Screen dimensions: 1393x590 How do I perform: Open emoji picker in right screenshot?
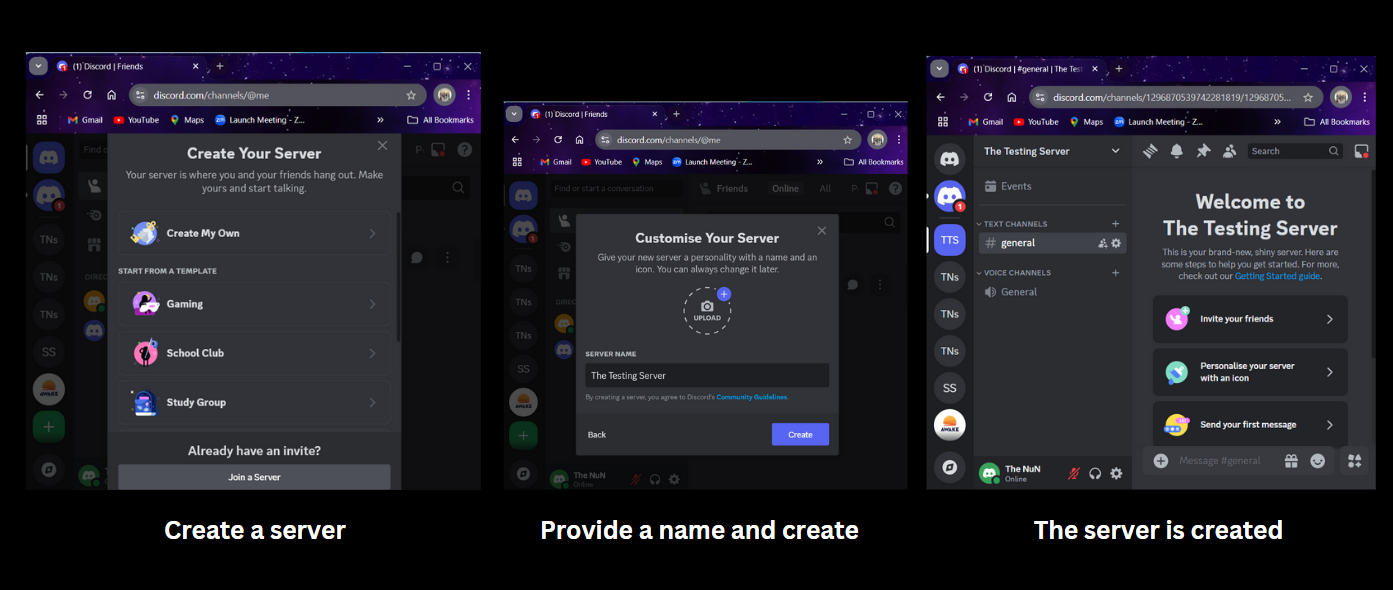coord(1318,461)
